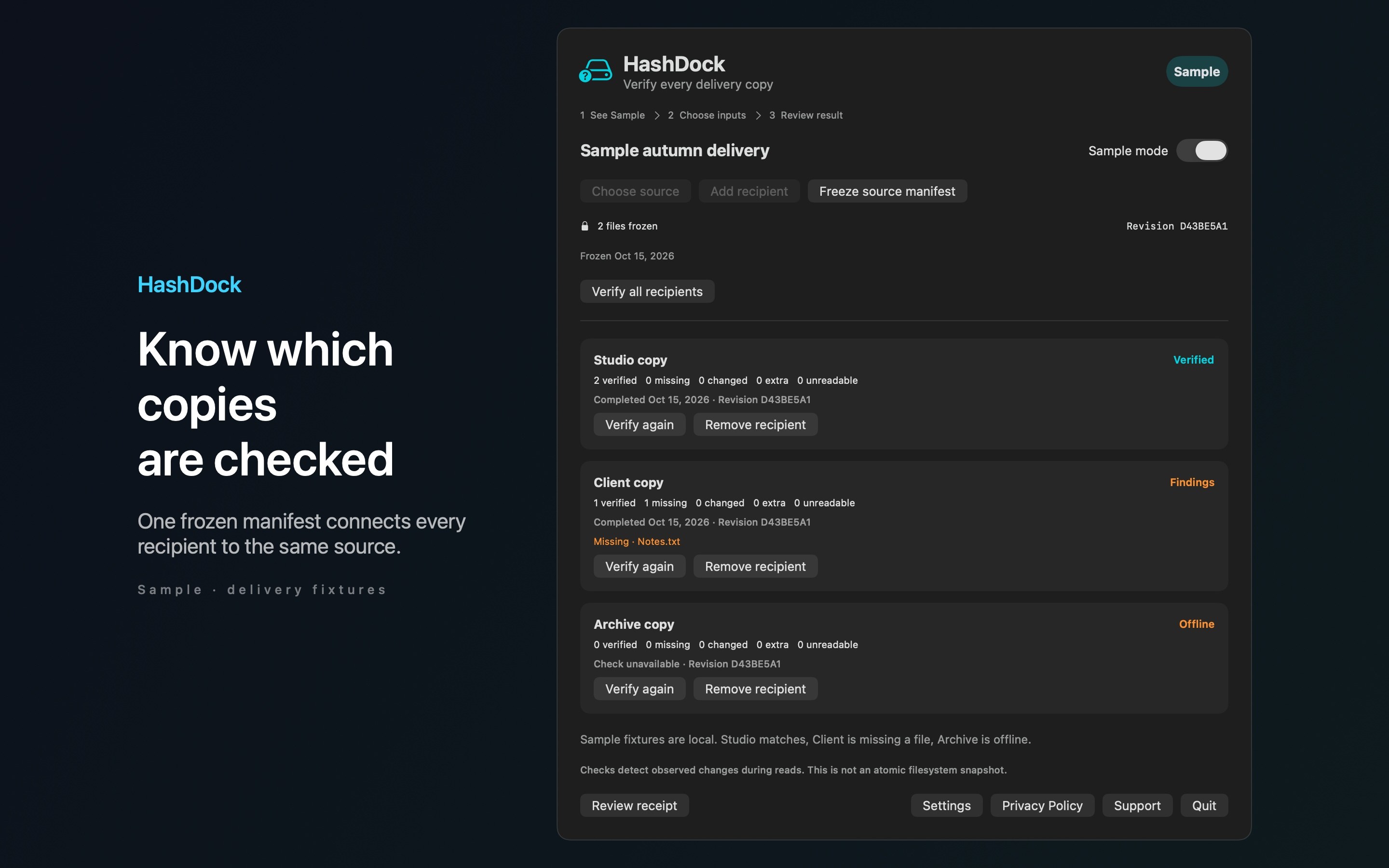This screenshot has width=1389, height=868.
Task: Click the Add recipient button
Action: pos(749,191)
